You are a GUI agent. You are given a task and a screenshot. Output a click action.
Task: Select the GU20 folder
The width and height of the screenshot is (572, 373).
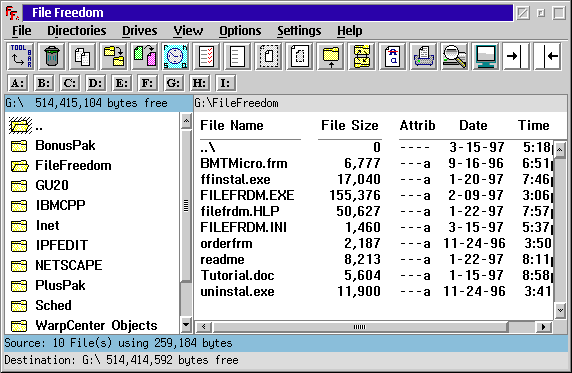[x=39, y=185]
